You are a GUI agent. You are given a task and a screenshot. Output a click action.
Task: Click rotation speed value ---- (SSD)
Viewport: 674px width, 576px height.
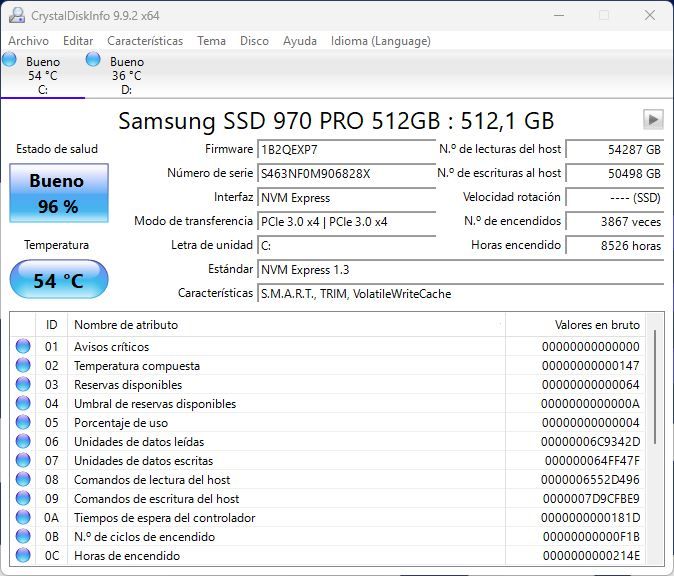615,198
